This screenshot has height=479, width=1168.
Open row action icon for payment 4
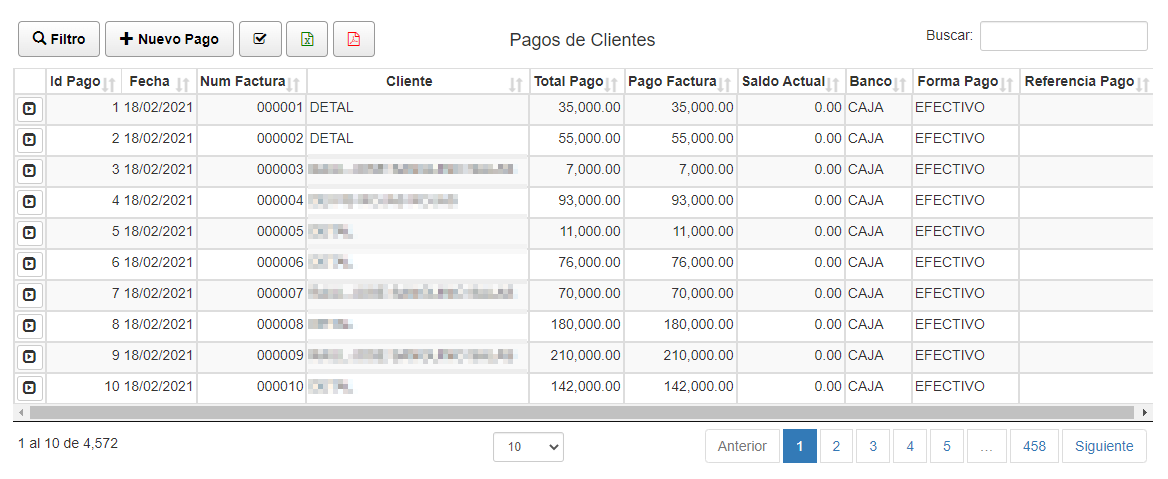[29, 201]
